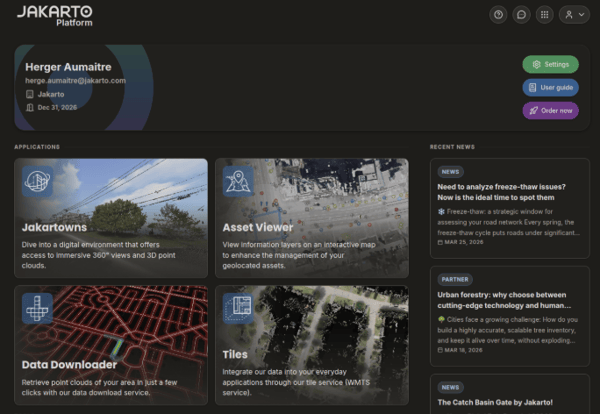
Task: Open the User guide button
Action: point(550,87)
